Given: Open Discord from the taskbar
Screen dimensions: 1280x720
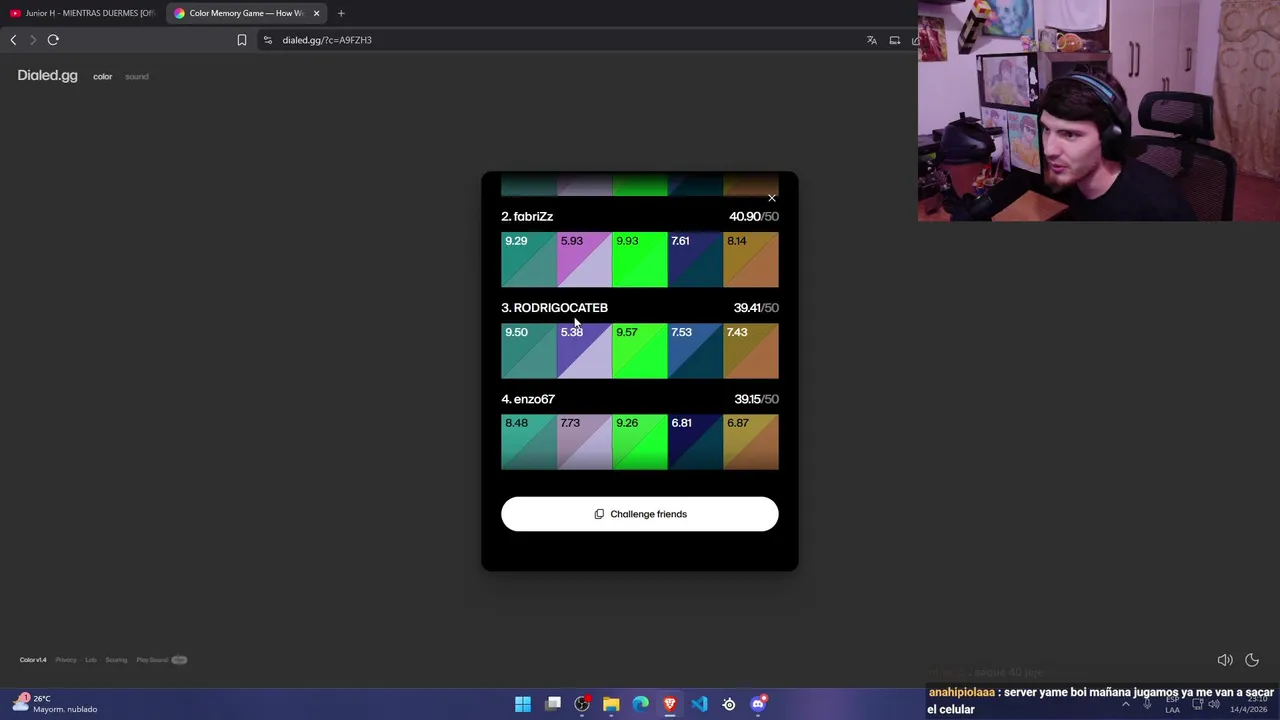Looking at the screenshot, I should pyautogui.click(x=758, y=704).
